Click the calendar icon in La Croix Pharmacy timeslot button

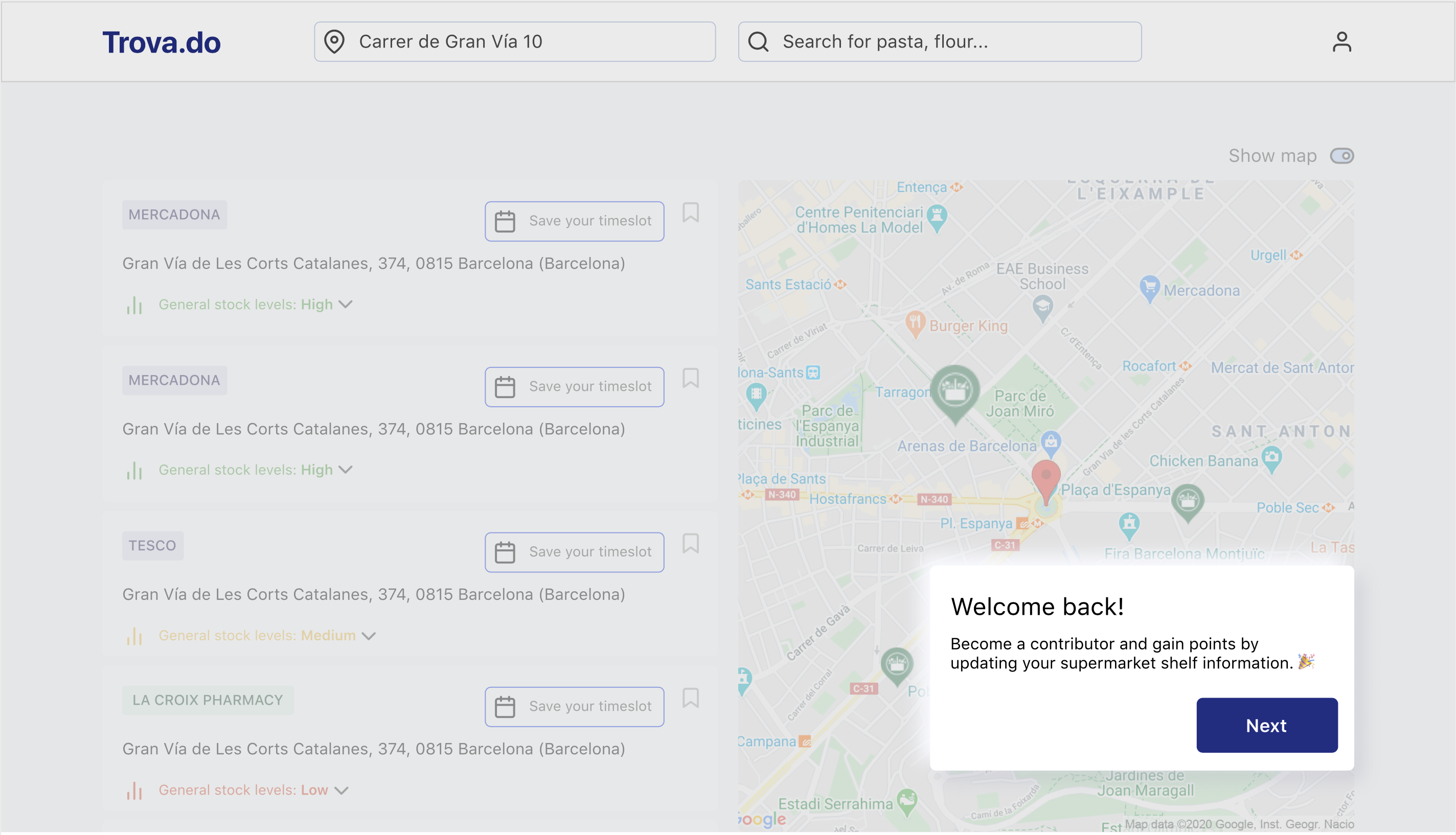pos(505,707)
